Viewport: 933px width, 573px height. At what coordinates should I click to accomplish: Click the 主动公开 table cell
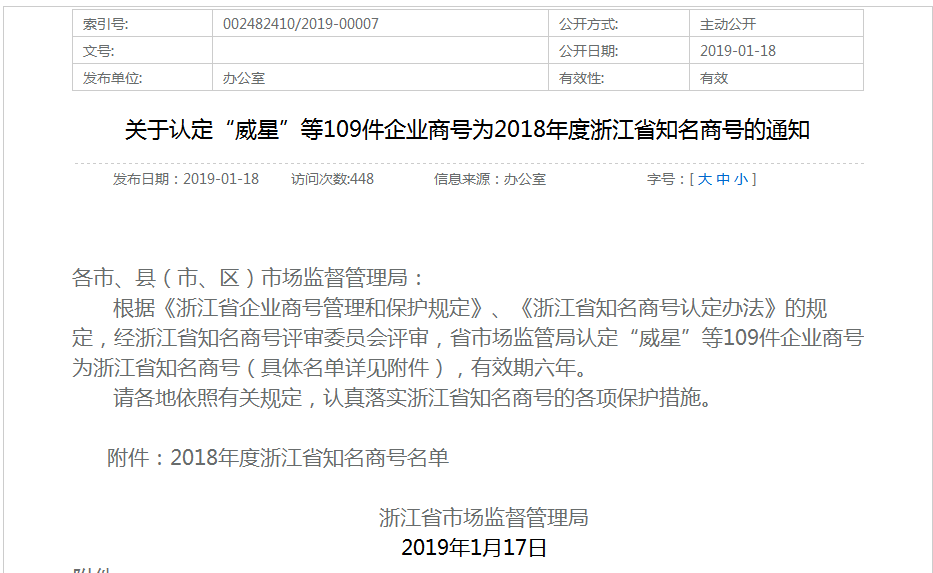coord(728,24)
